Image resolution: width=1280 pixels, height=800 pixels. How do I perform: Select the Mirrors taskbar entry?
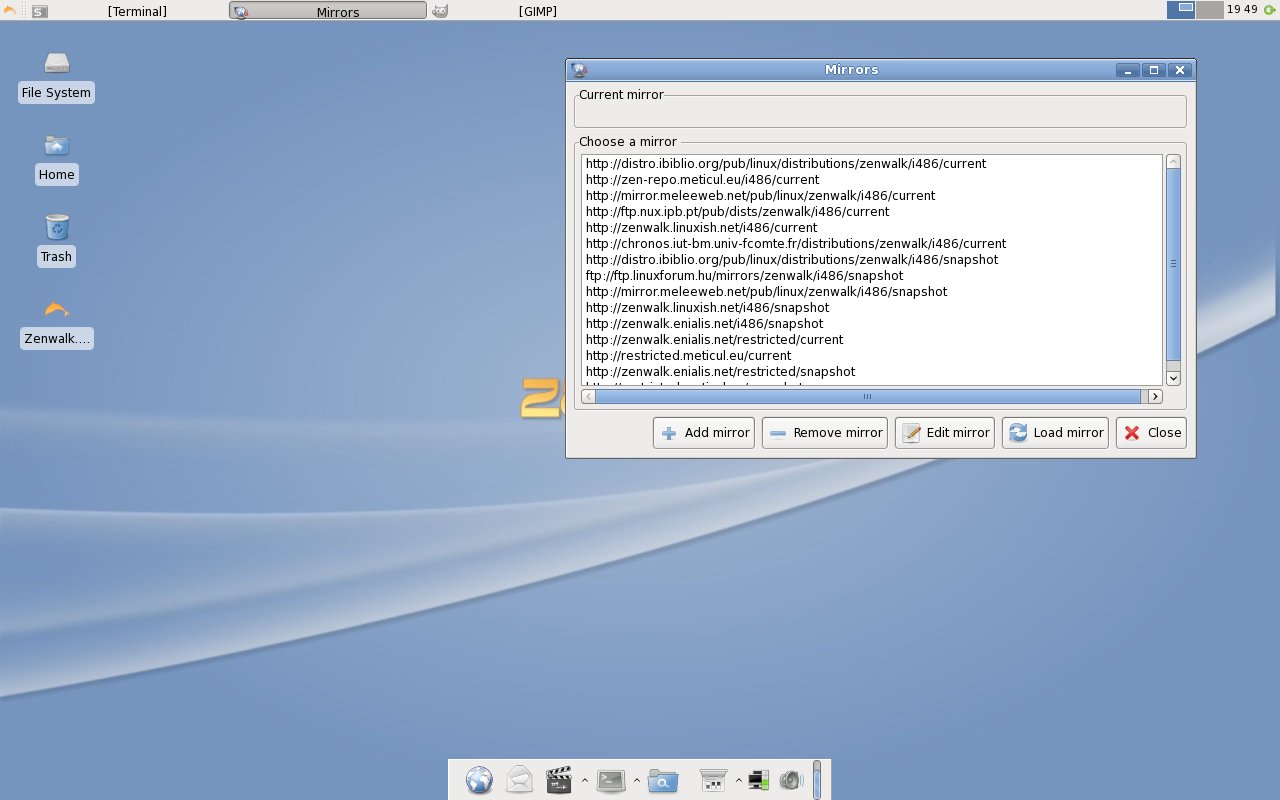click(328, 11)
